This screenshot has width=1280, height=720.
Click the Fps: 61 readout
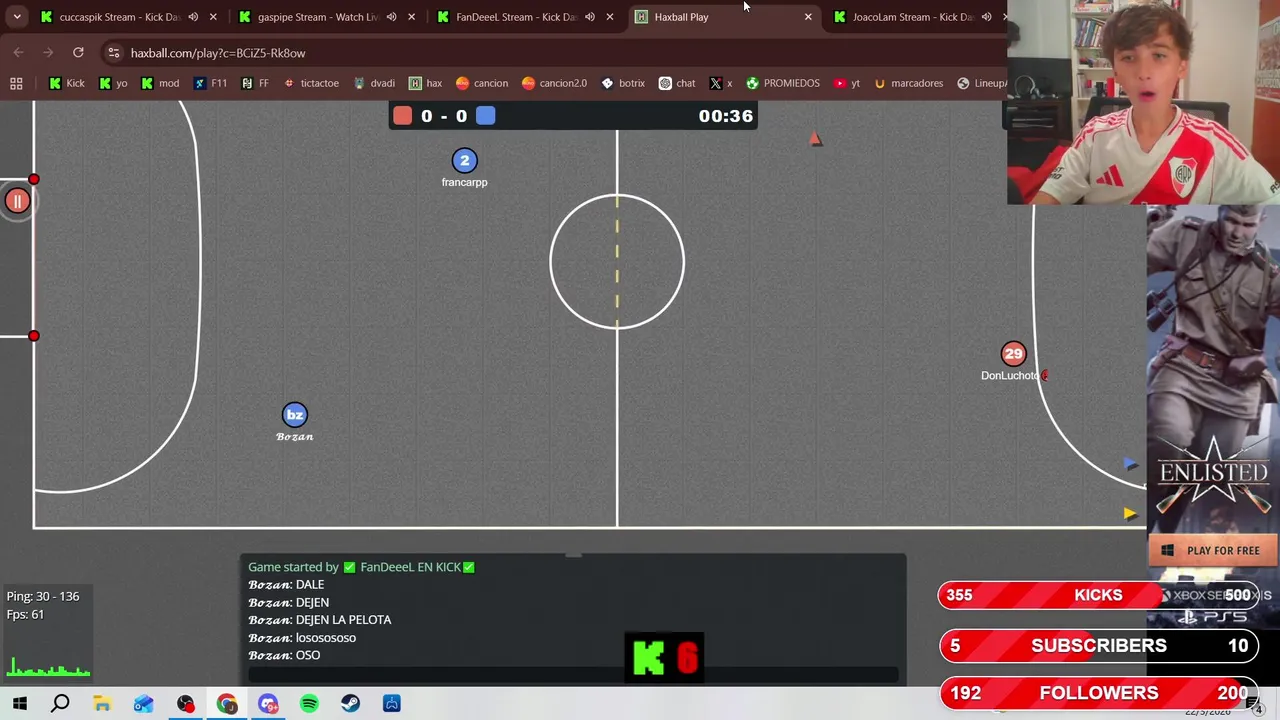pyautogui.click(x=25, y=614)
